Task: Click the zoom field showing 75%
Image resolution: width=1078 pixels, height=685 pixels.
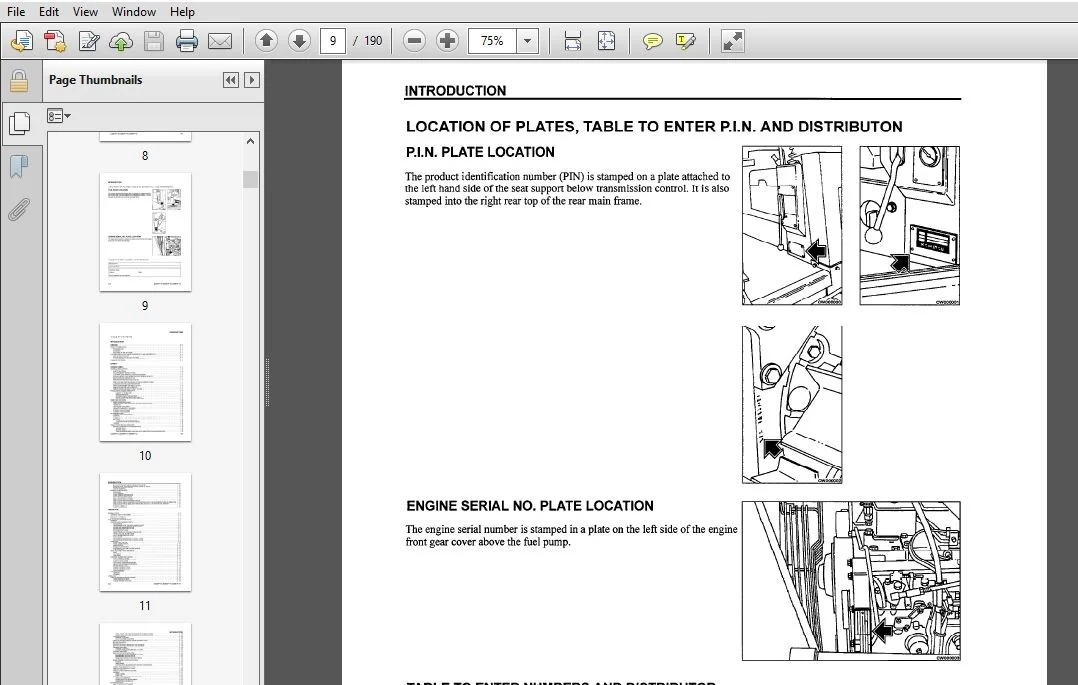Action: 492,41
